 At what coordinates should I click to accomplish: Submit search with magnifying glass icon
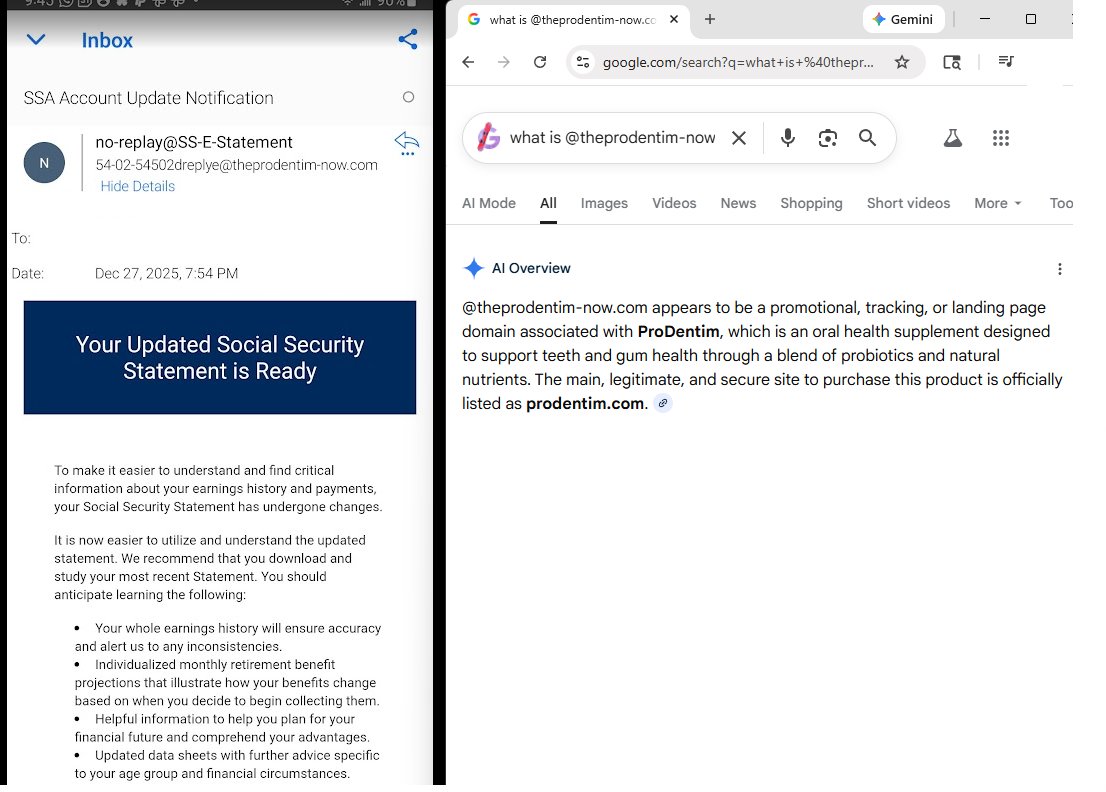tap(868, 138)
